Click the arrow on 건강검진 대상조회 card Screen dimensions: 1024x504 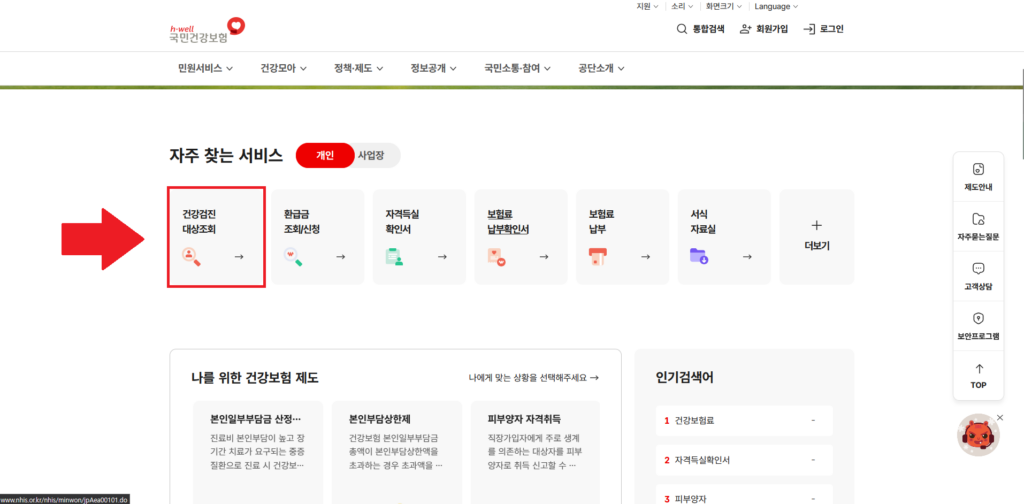pos(239,257)
